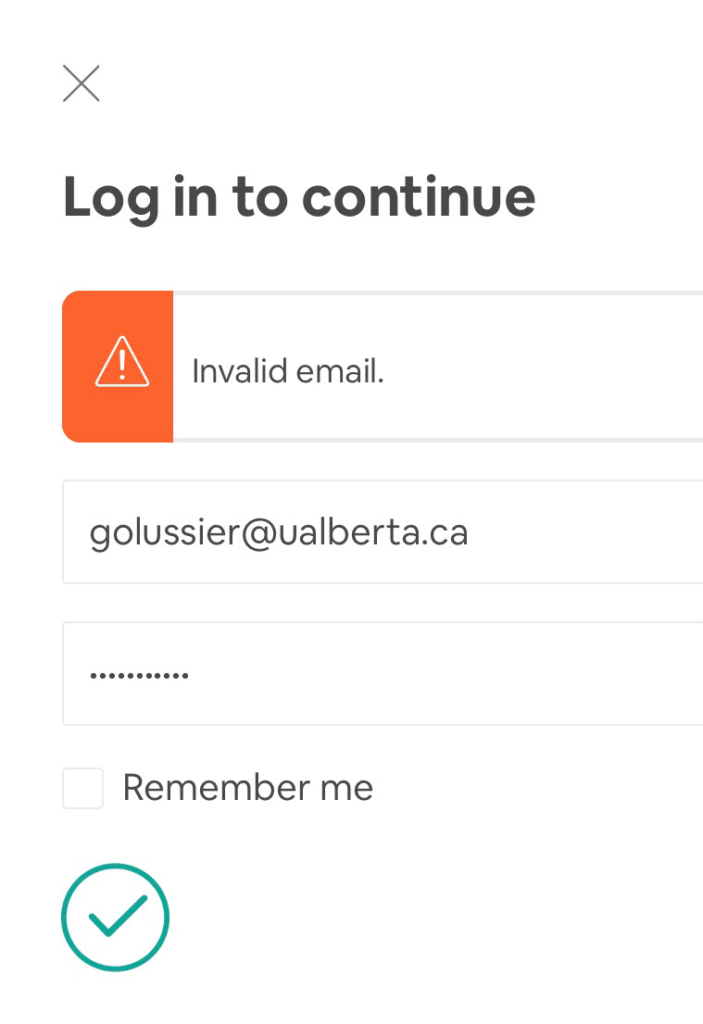Screen dimensions: 703x1024
Task: Click the warning triangle icon
Action: point(122,362)
